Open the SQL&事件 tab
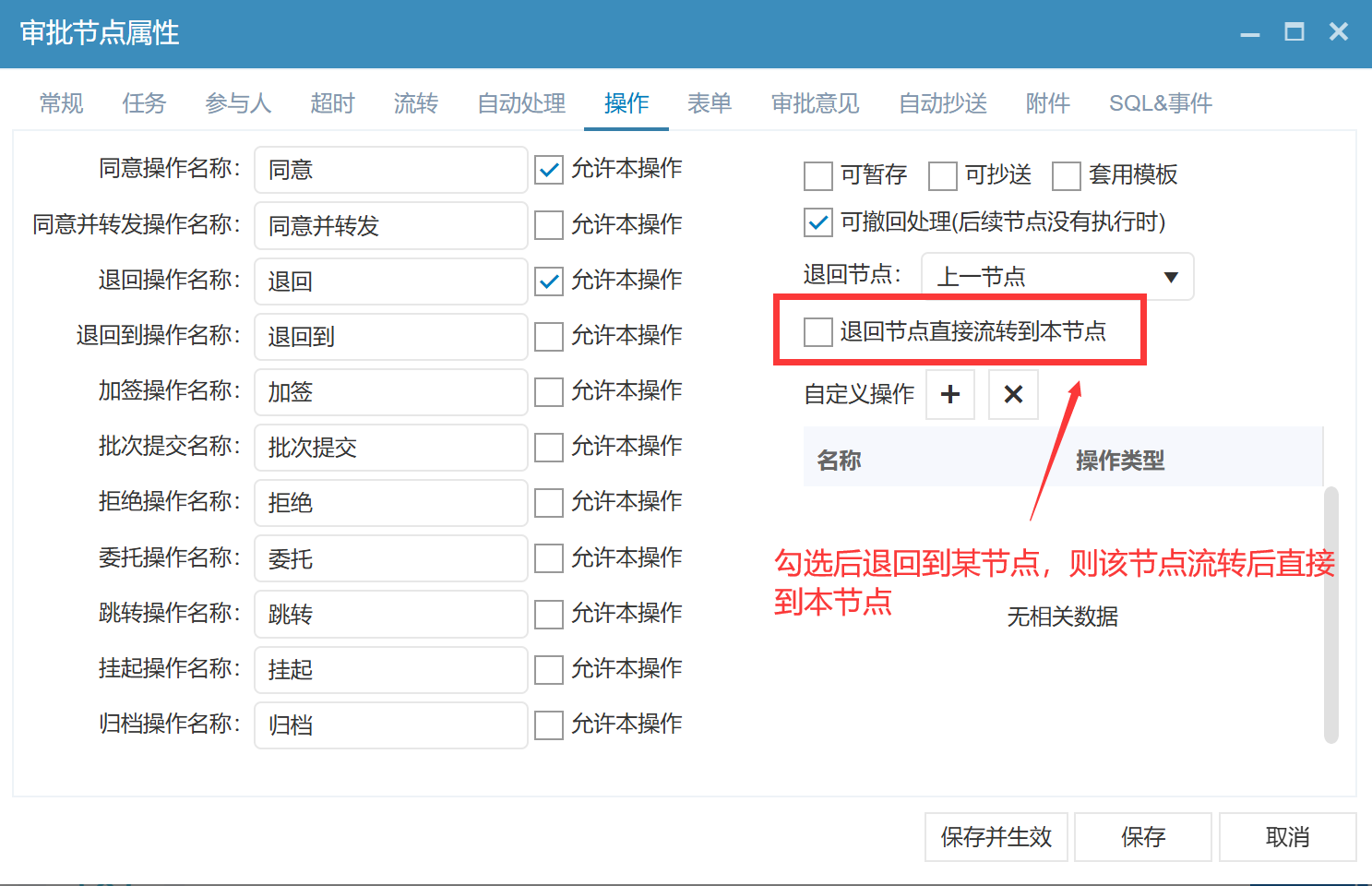Screen dimensions: 1372x886 tap(1160, 103)
